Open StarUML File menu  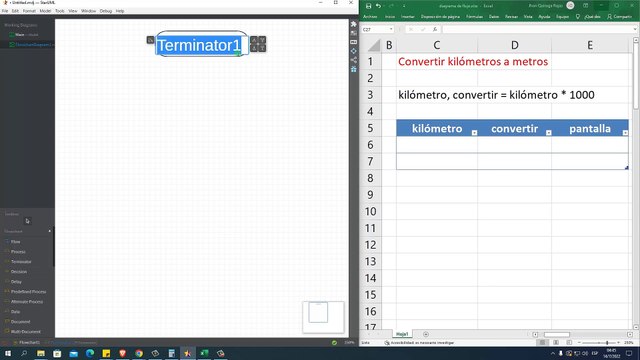pos(5,11)
